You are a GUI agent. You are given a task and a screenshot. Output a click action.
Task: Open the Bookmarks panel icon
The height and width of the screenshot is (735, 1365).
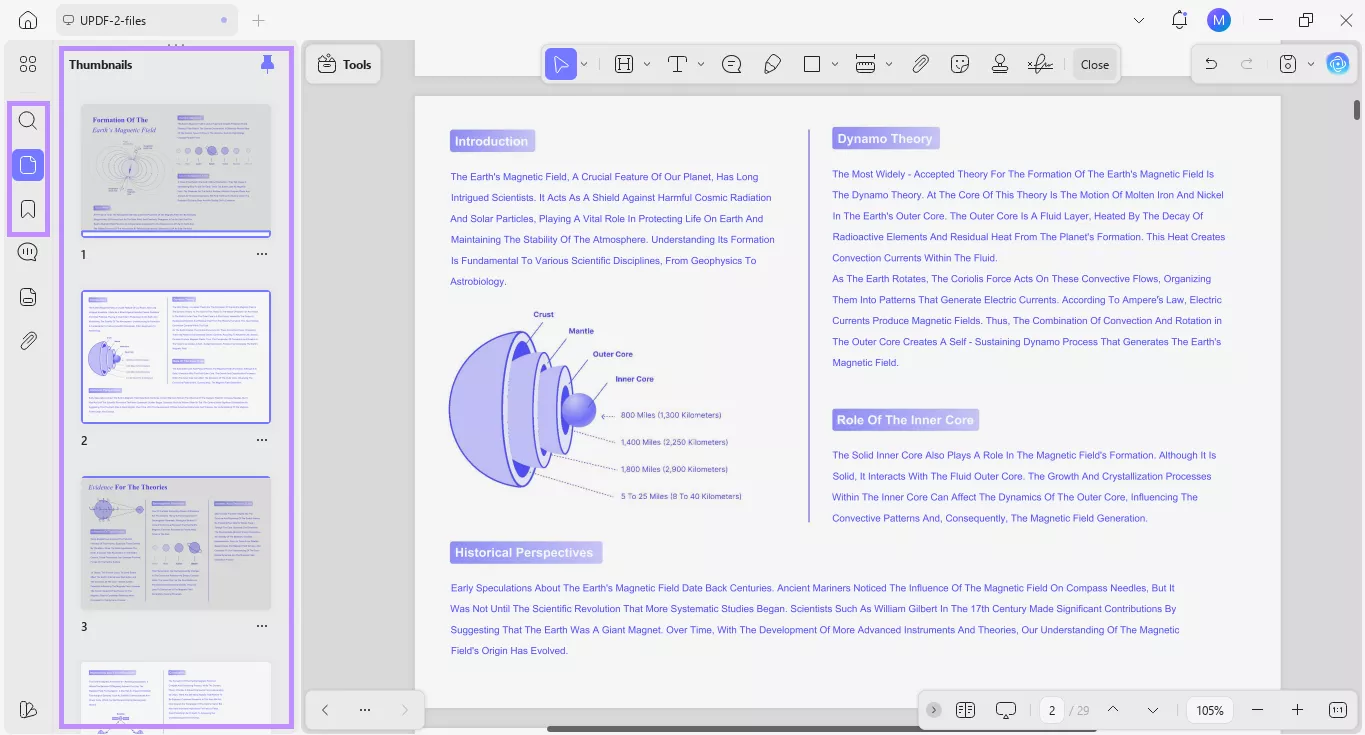tap(28, 209)
